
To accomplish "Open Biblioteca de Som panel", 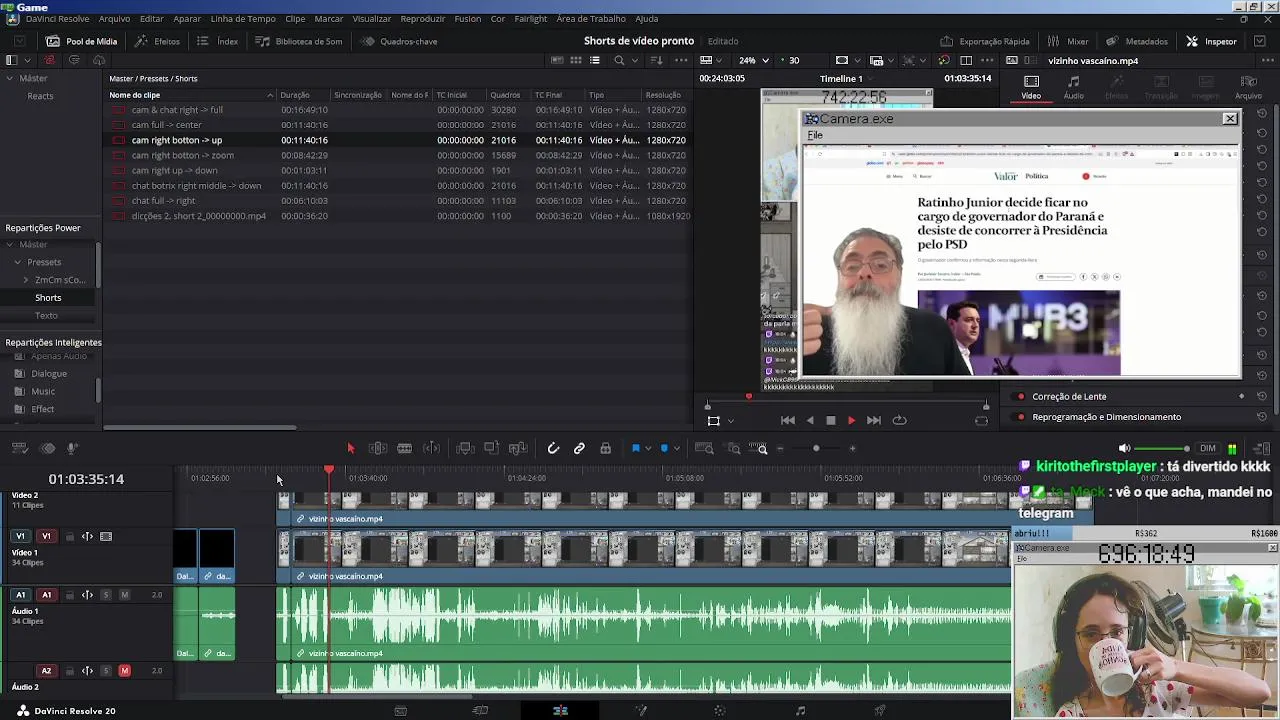I will (299, 41).
